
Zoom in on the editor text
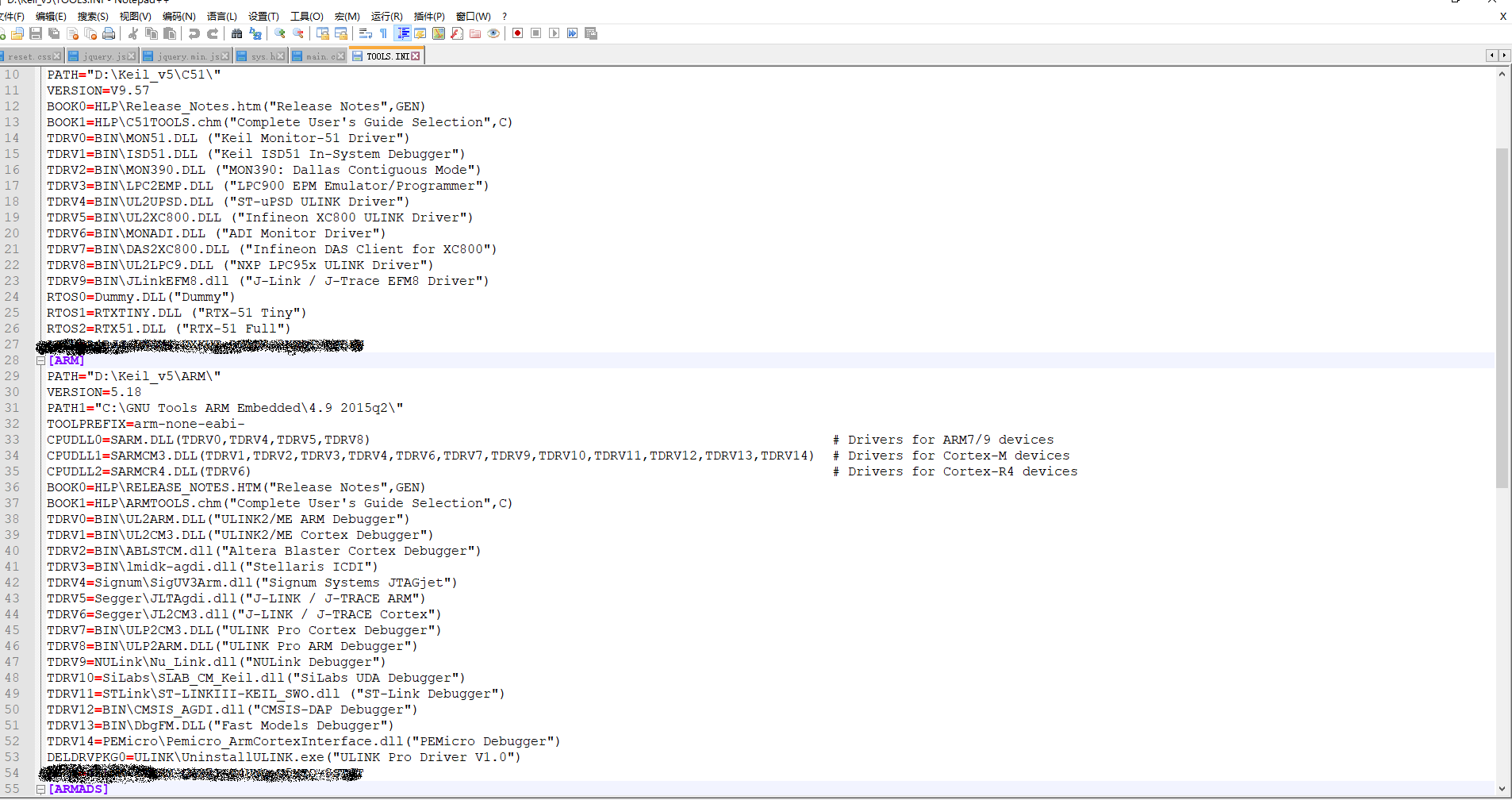280,33
